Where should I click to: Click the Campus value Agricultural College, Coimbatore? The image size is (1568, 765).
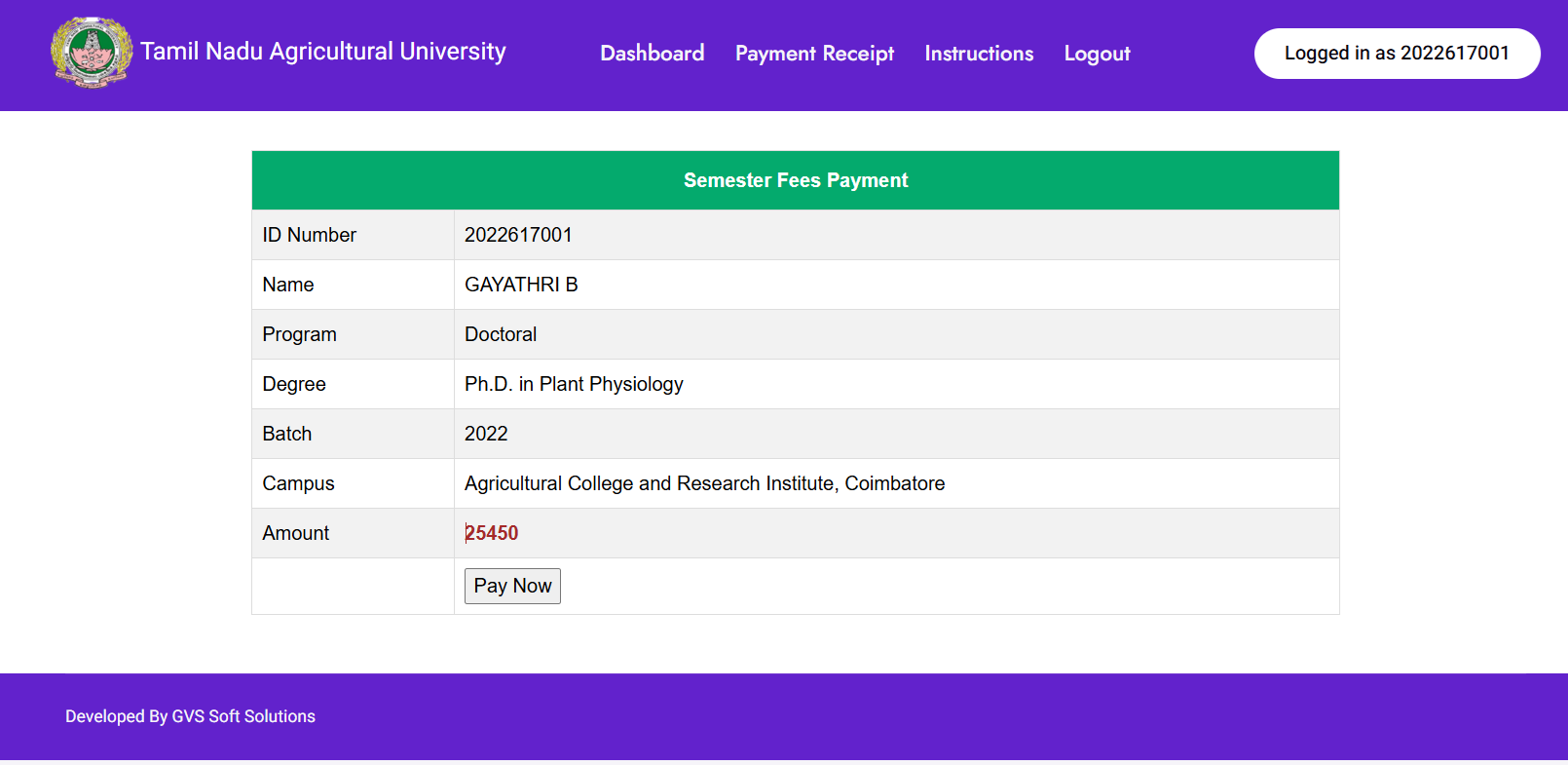point(704,483)
